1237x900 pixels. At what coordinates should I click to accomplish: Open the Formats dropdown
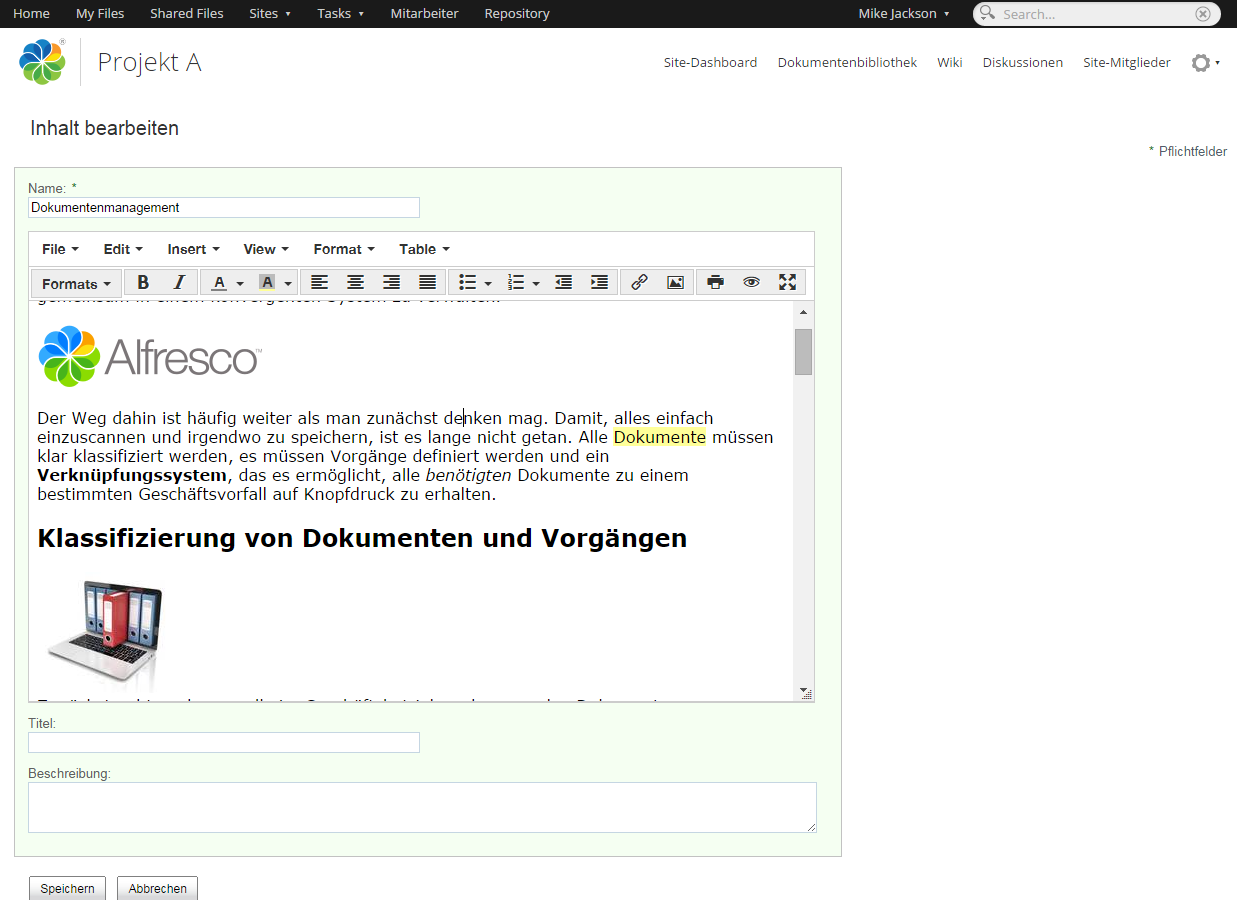point(77,283)
